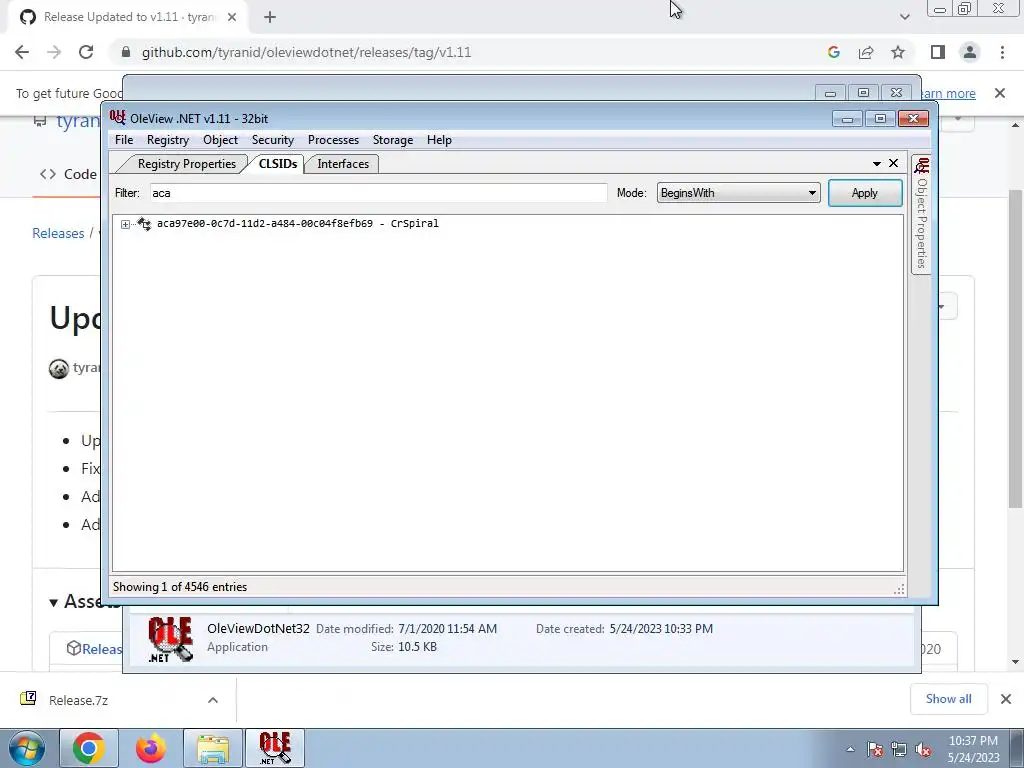Open the Help menu
Viewport: 1024px width, 768px height.
coord(439,140)
